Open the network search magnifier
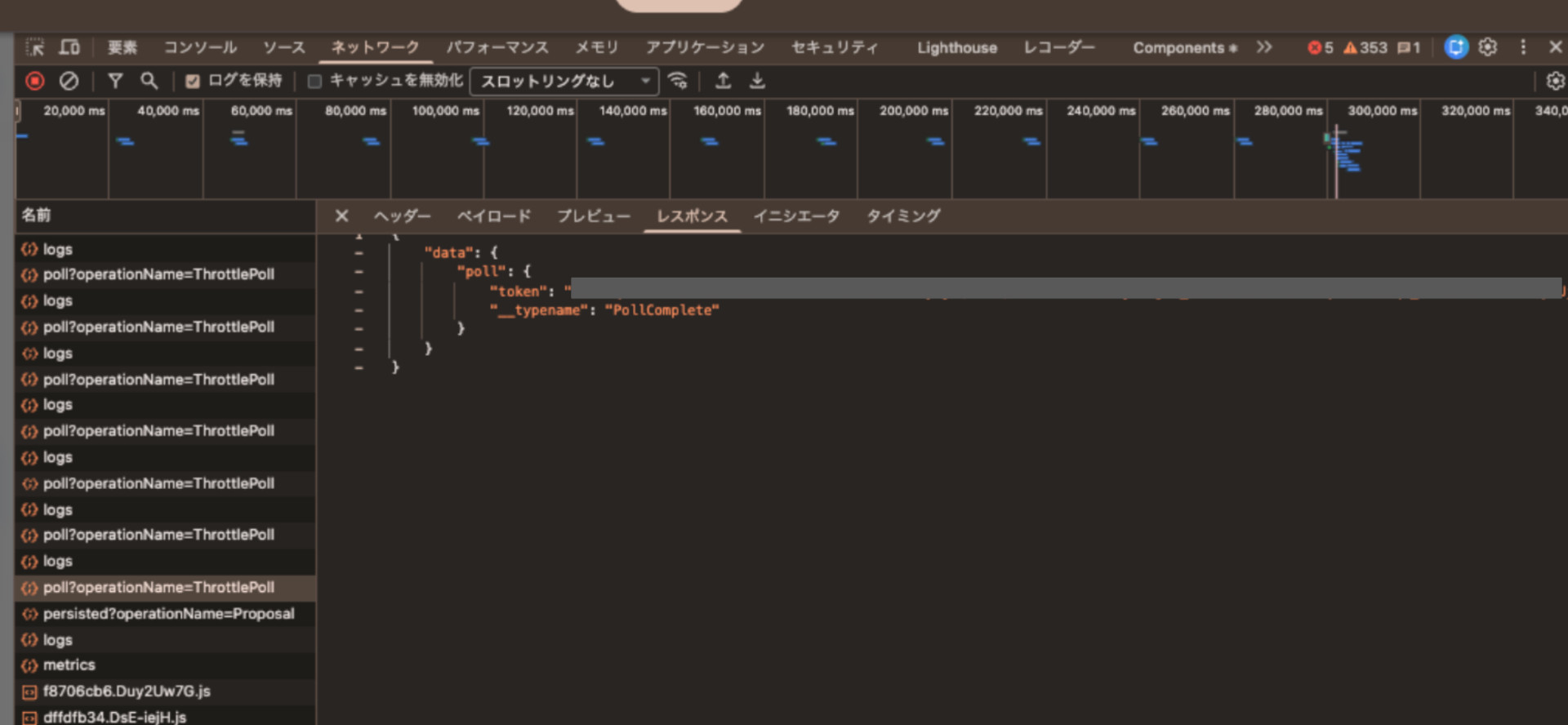This screenshot has height=725, width=1568. pos(149,81)
